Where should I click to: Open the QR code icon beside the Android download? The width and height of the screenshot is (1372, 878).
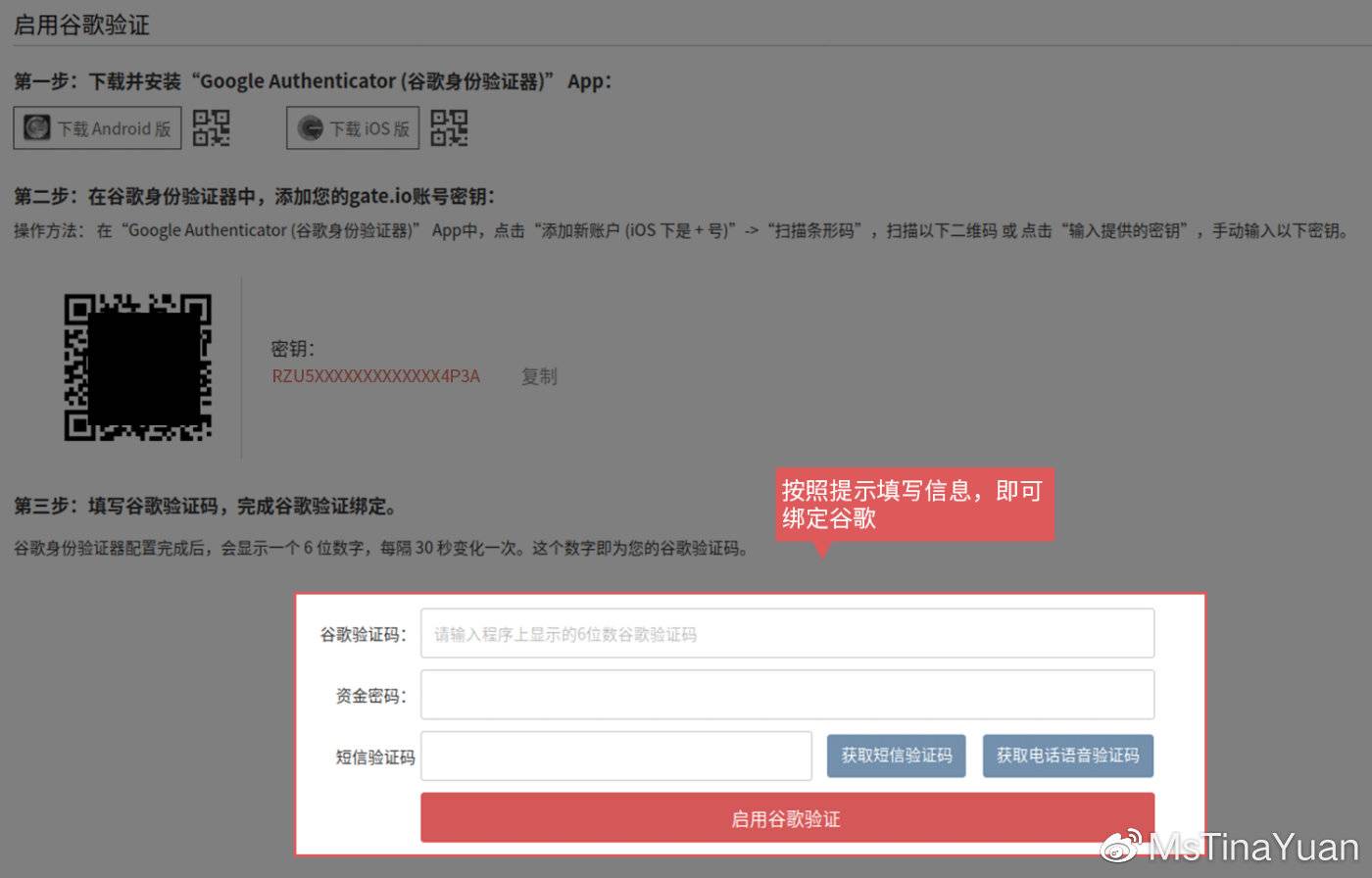click(211, 128)
